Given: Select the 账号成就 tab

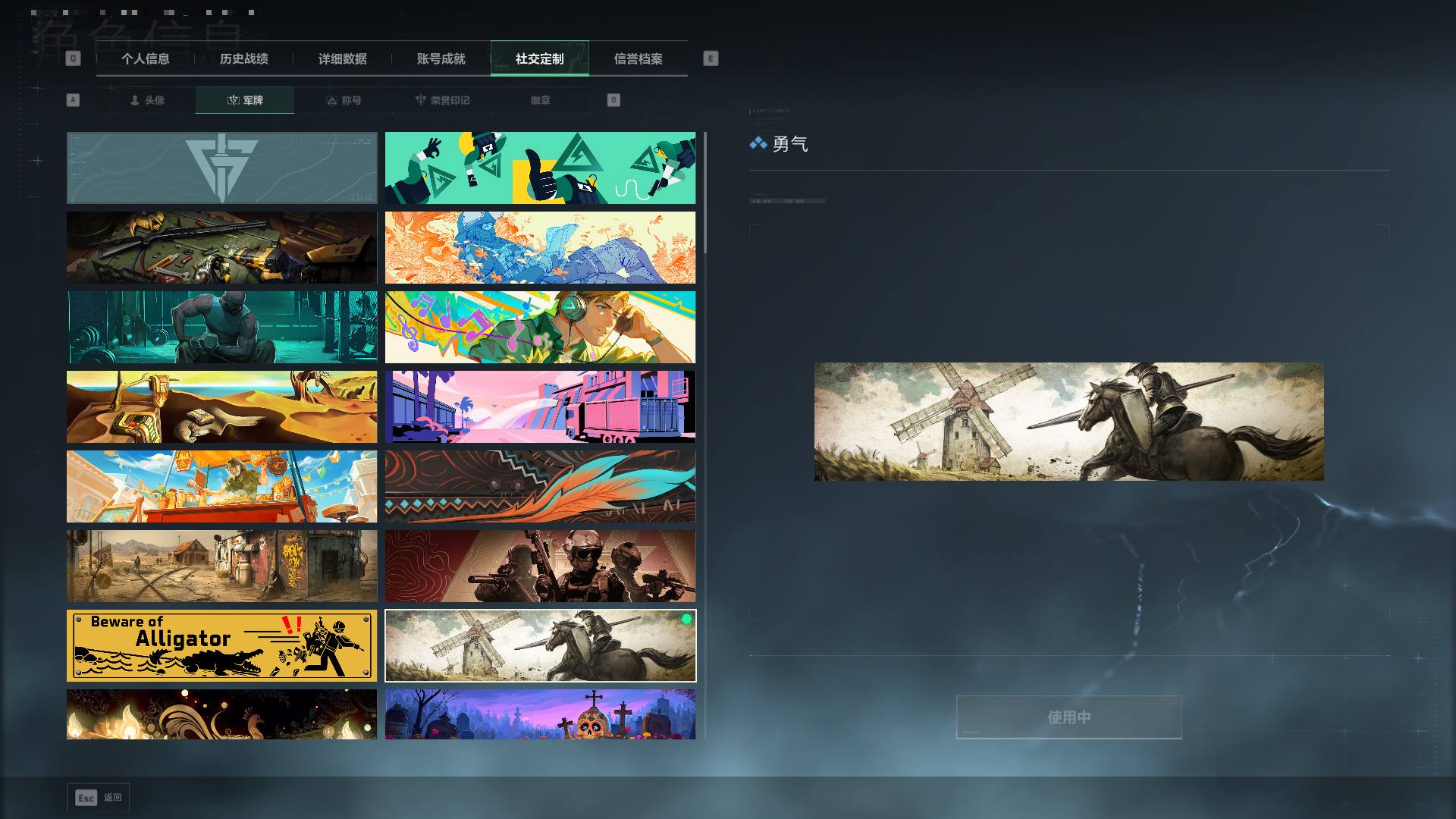Looking at the screenshot, I should pos(441,58).
